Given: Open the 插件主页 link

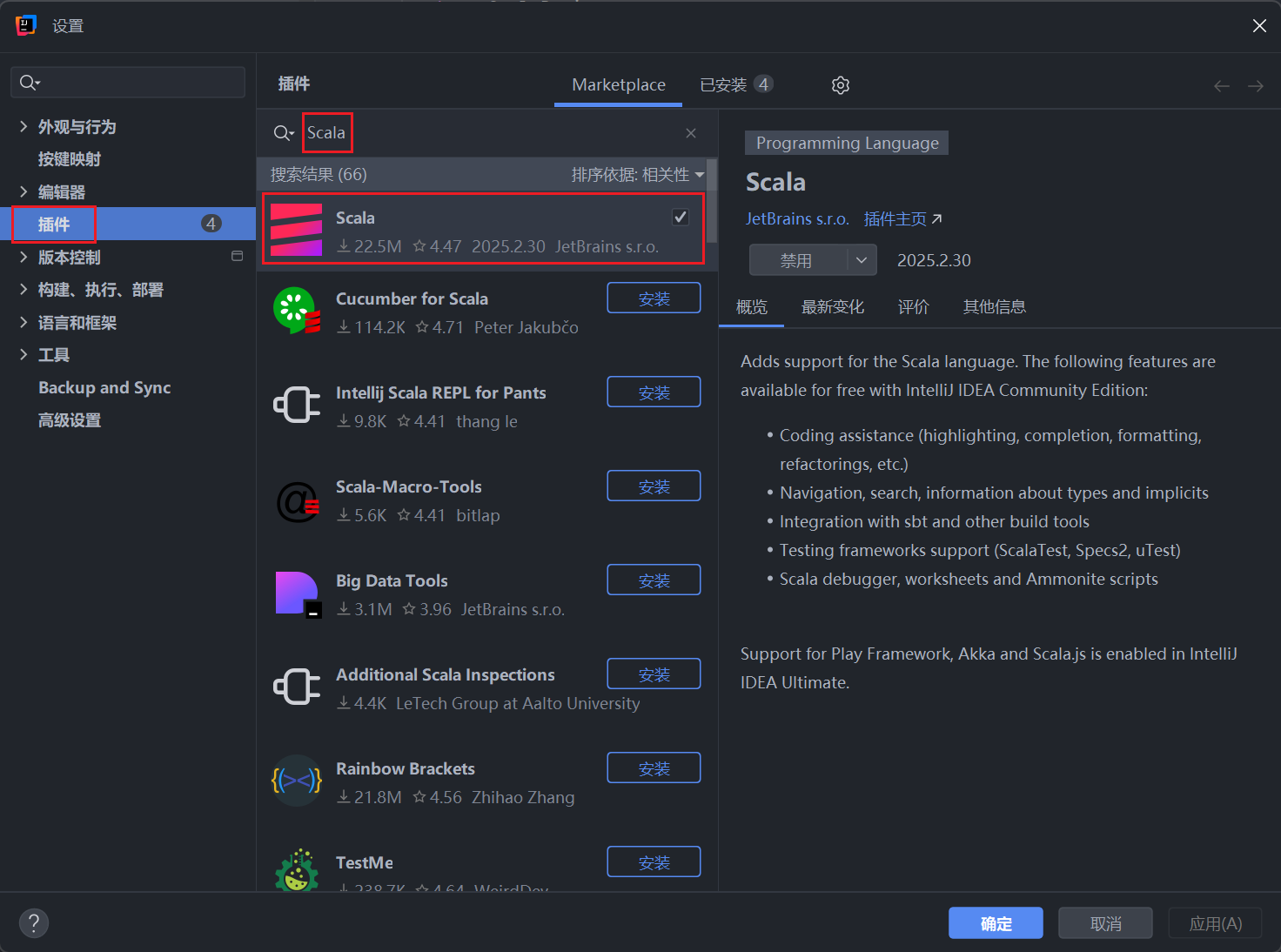Looking at the screenshot, I should tap(902, 219).
